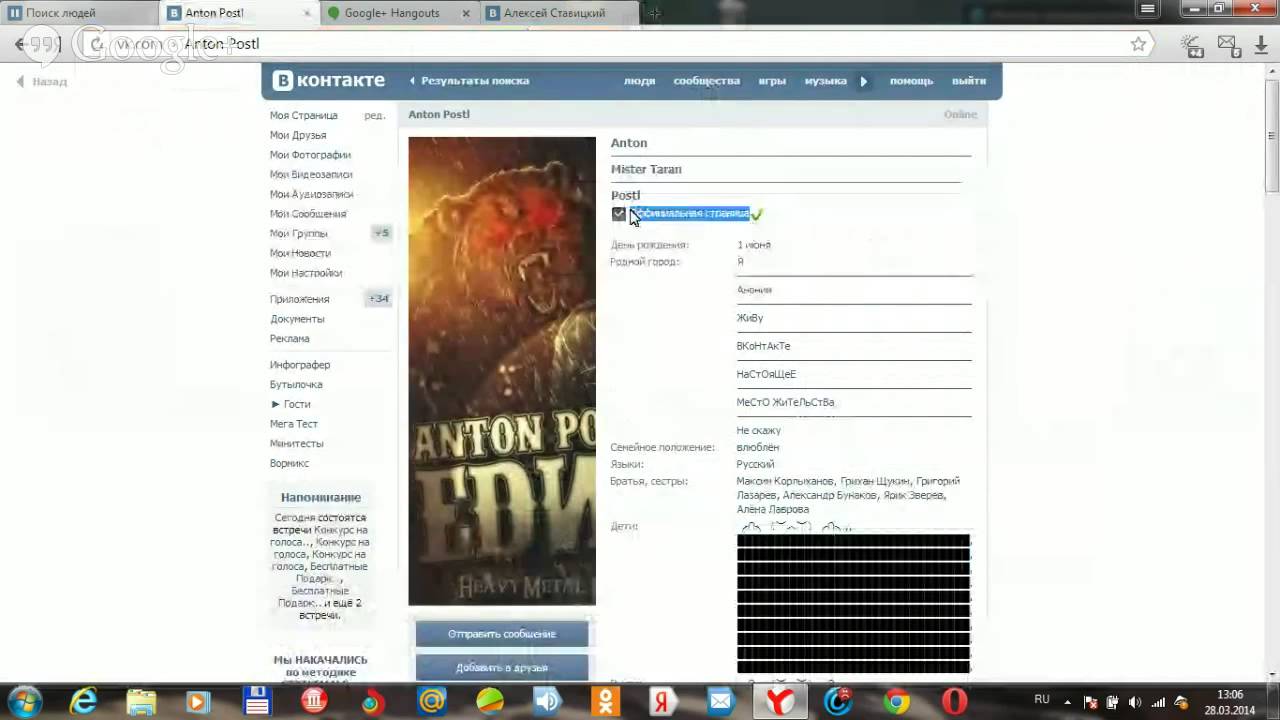
Task: Bookmark page with the star icon
Action: click(1138, 44)
